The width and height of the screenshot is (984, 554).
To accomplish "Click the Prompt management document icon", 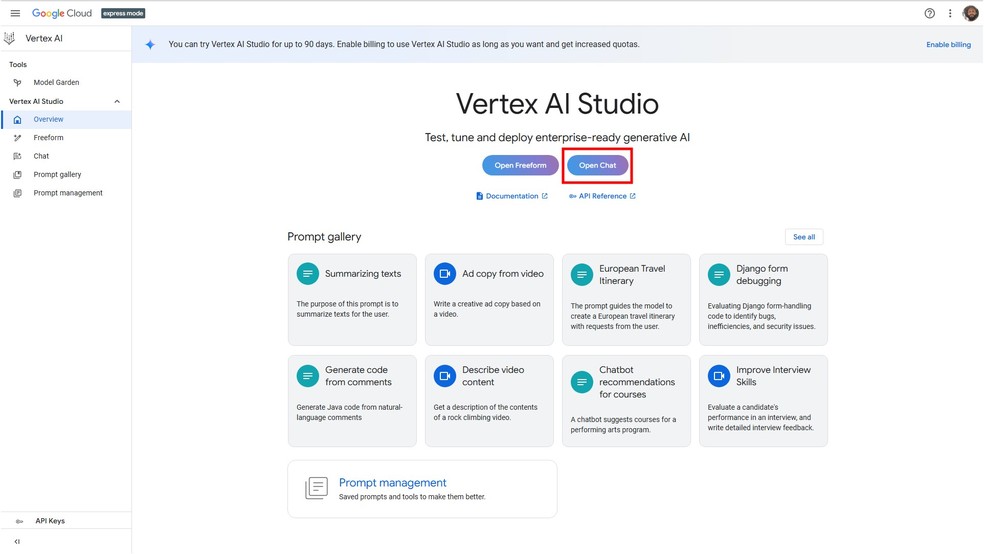I will click(x=316, y=488).
